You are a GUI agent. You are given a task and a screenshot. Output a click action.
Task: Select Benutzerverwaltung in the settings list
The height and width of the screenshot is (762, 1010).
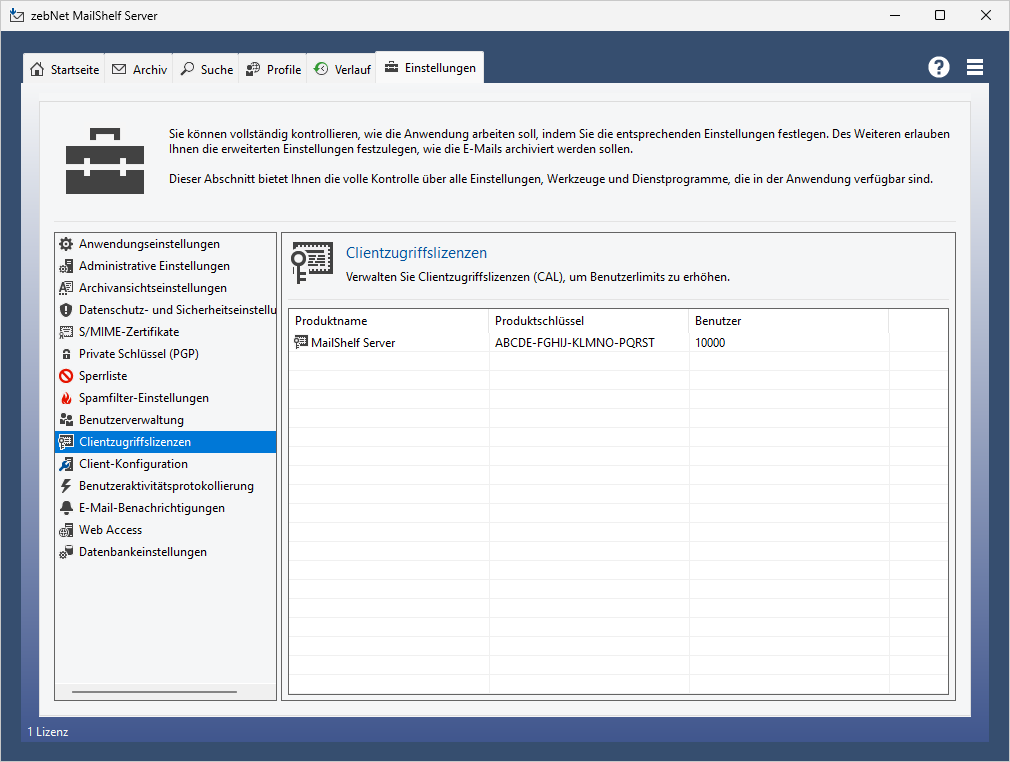(131, 420)
